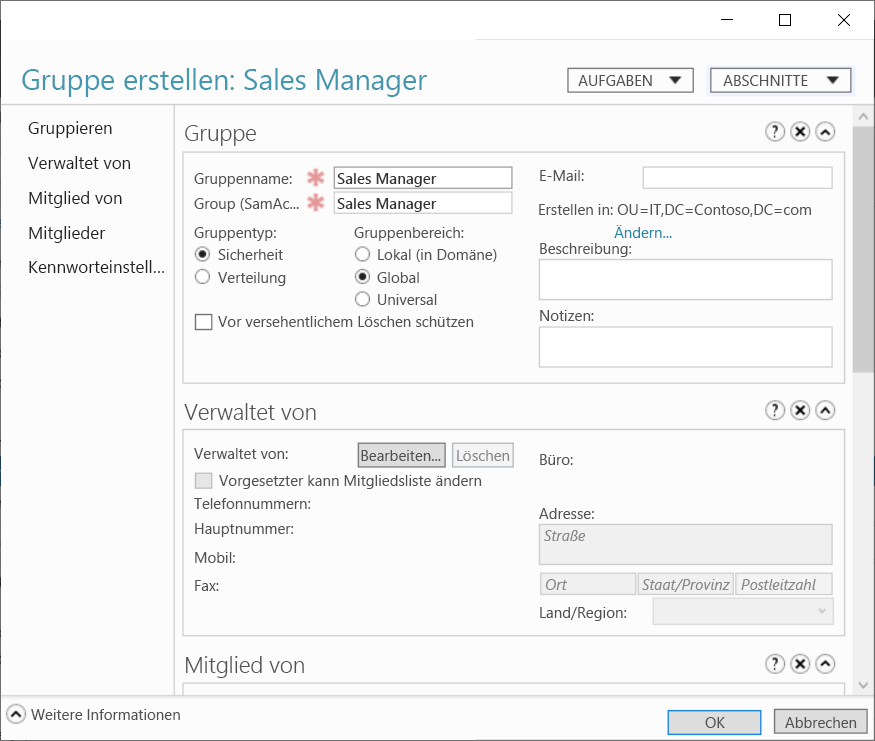875x741 pixels.
Task: Select the Universal group scope
Action: (362, 299)
